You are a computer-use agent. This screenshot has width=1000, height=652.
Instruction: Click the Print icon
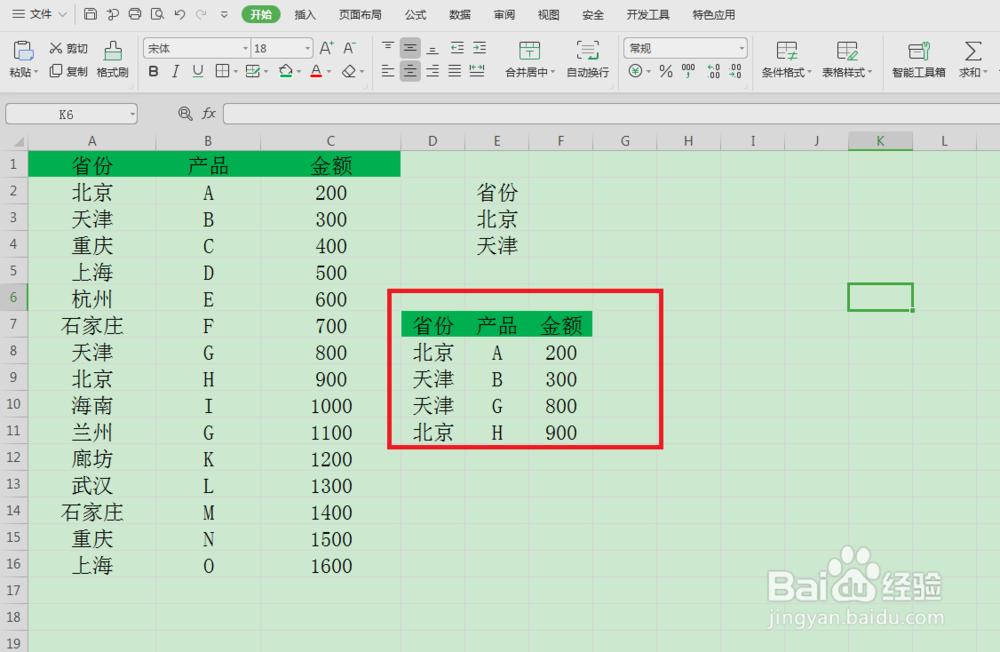(x=135, y=13)
